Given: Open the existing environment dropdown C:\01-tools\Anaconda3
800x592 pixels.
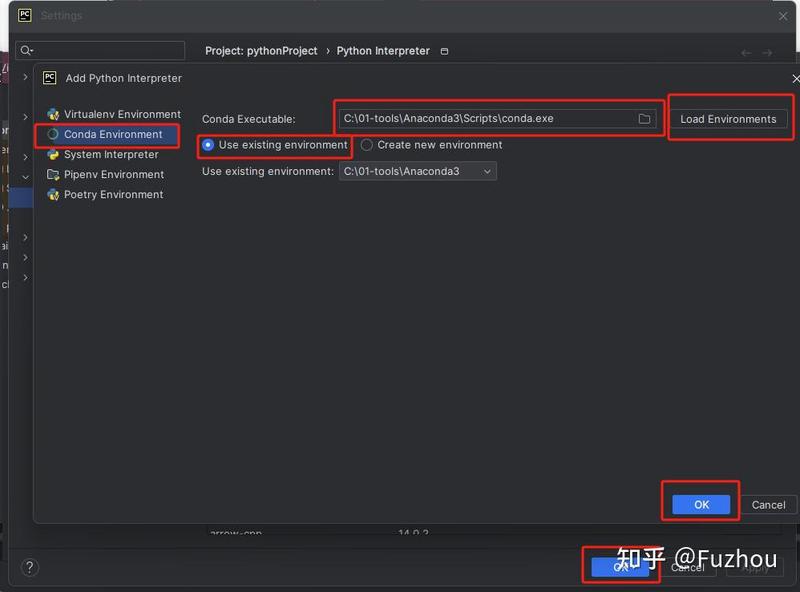Looking at the screenshot, I should click(417, 171).
